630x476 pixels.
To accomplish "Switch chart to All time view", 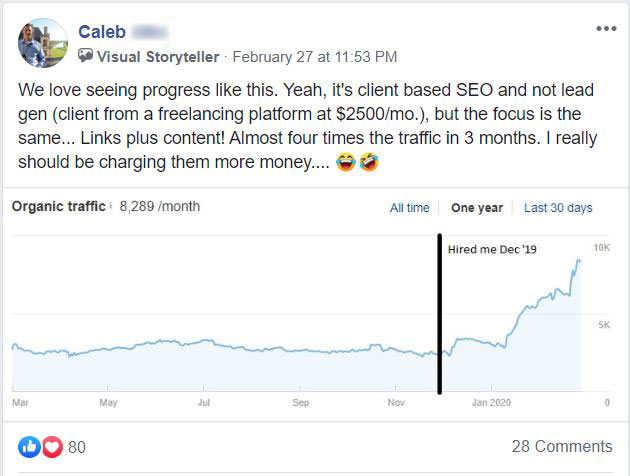I will click(409, 208).
